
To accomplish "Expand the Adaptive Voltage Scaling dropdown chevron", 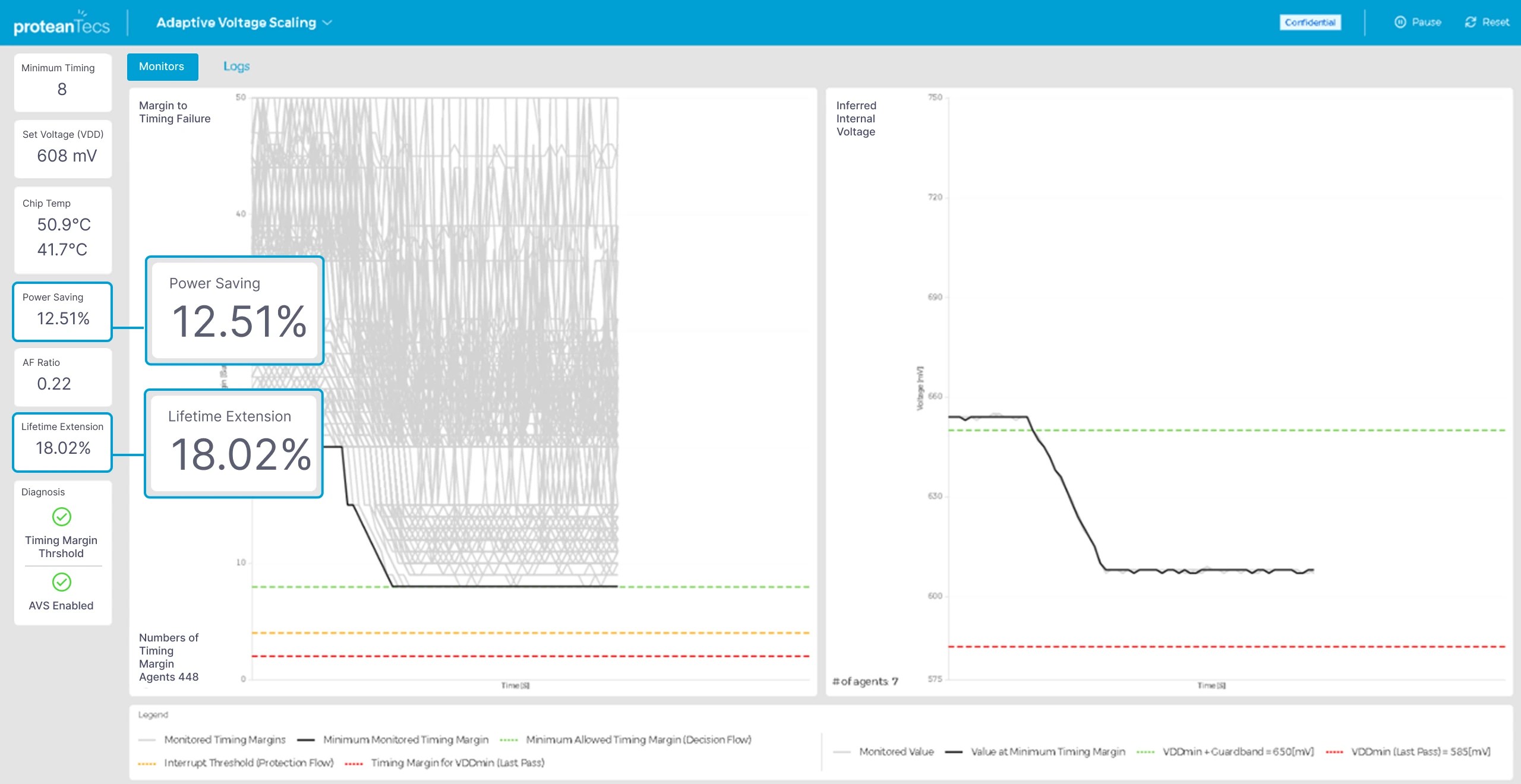I will pos(327,23).
